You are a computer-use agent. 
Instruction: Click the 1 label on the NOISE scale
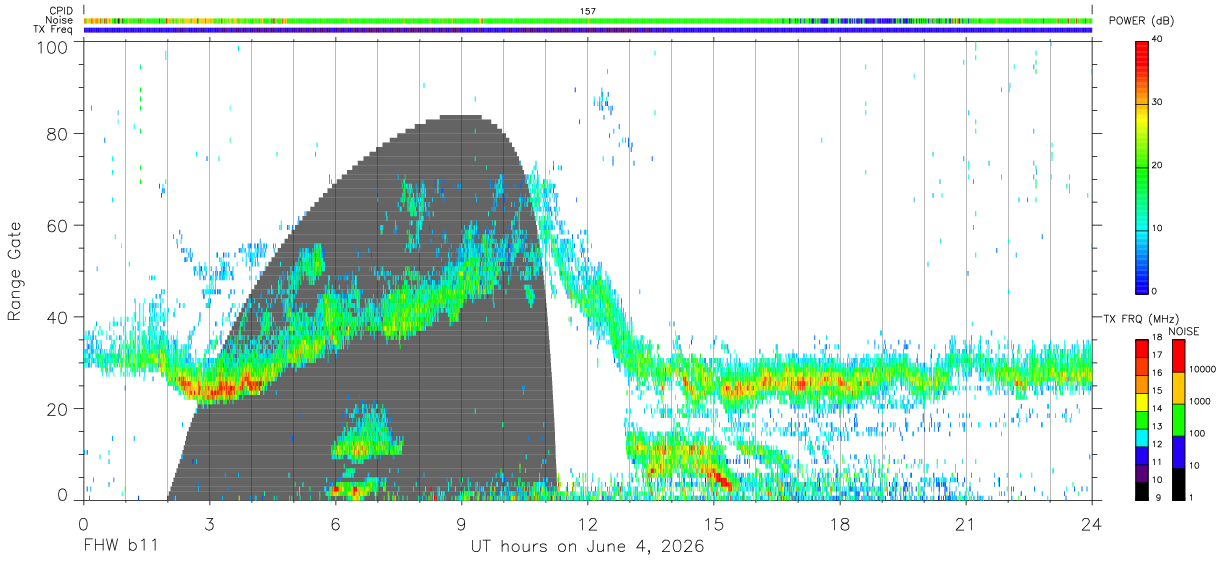[x=1193, y=497]
